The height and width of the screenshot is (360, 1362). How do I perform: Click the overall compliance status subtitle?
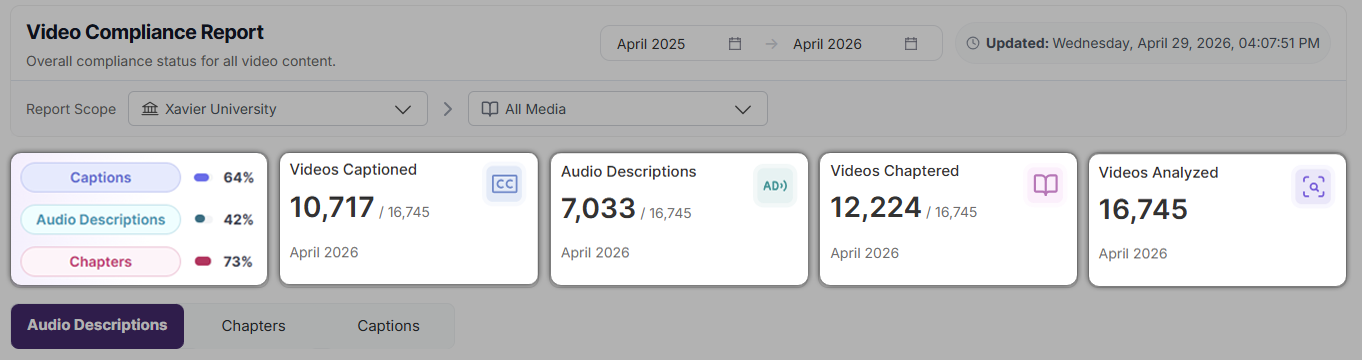pos(181,61)
